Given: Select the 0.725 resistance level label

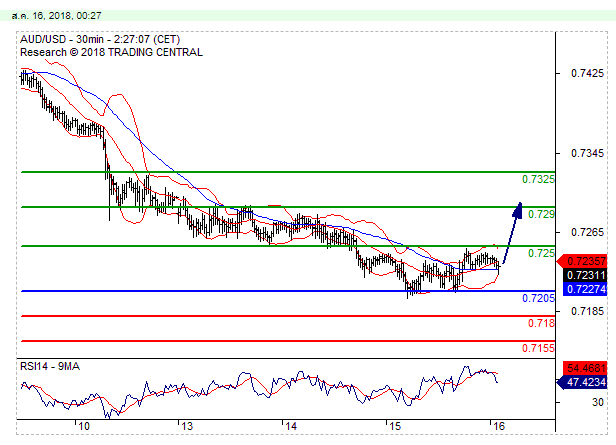Looking at the screenshot, I should (x=541, y=253).
